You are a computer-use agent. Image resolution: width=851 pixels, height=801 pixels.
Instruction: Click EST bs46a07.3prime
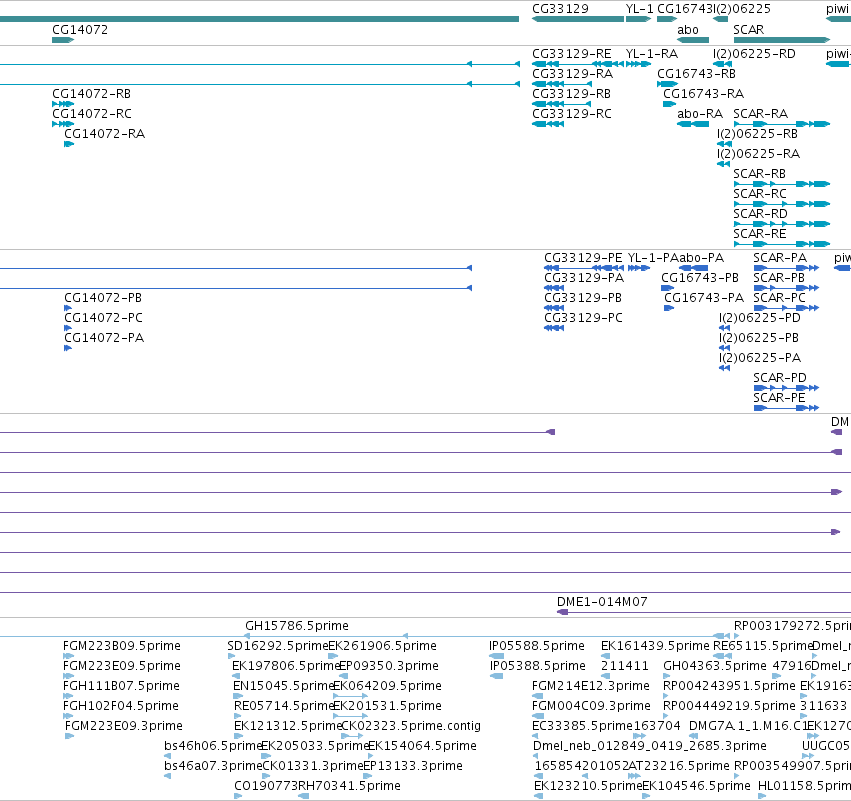pyautogui.click(x=213, y=766)
